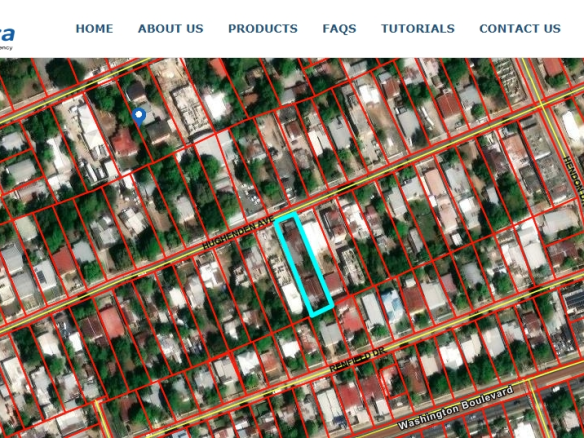
Task: Navigate to FAQS
Action: tap(339, 29)
